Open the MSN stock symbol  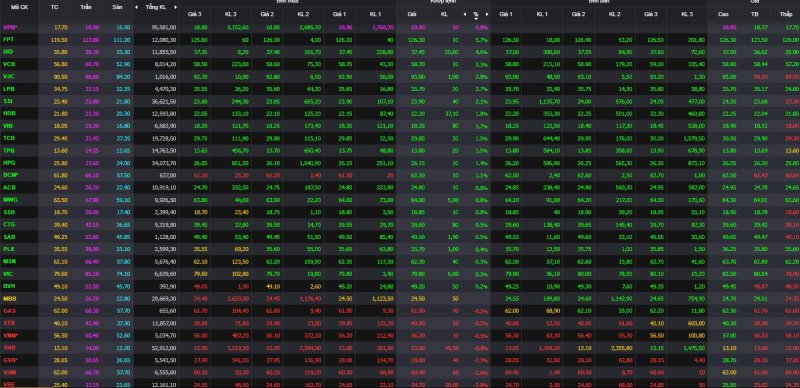click(8, 261)
